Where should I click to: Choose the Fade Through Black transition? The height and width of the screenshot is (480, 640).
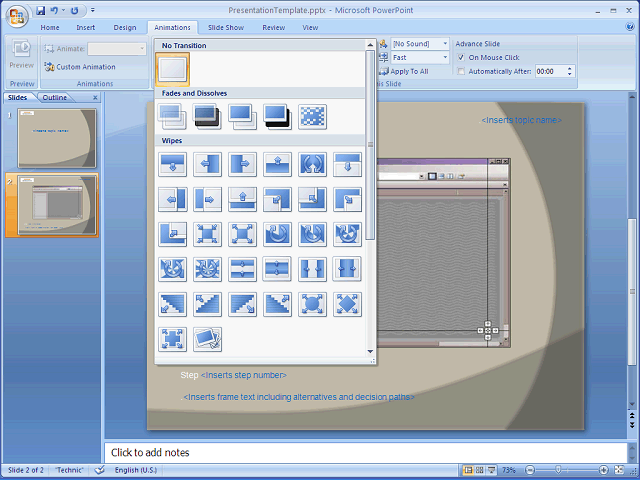tap(207, 117)
